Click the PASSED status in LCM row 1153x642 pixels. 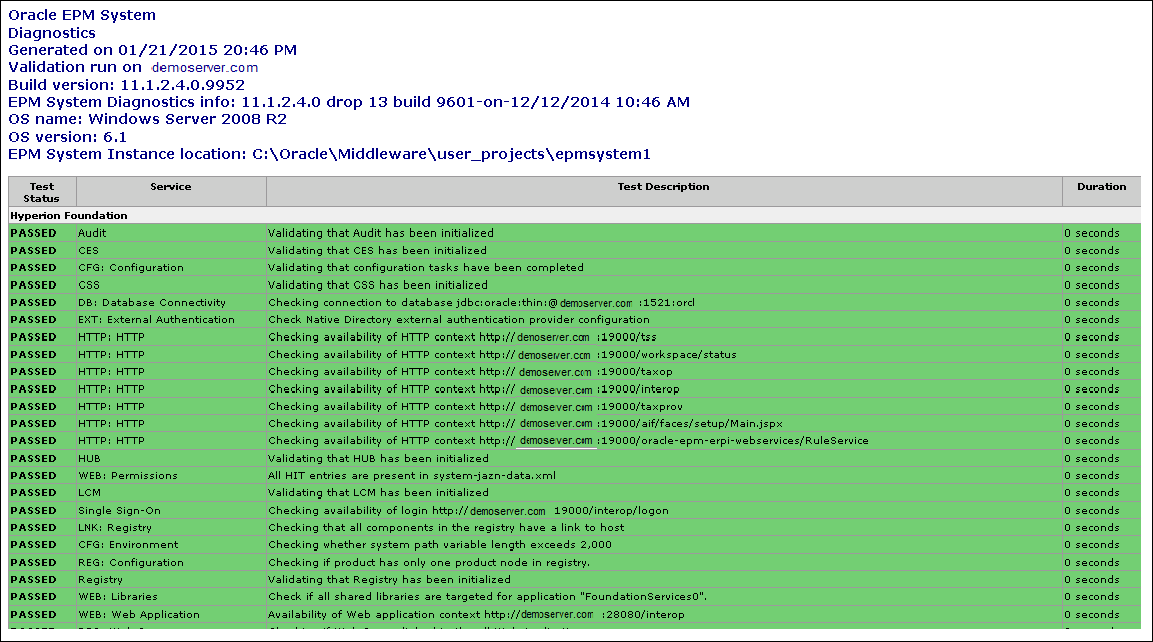point(33,493)
